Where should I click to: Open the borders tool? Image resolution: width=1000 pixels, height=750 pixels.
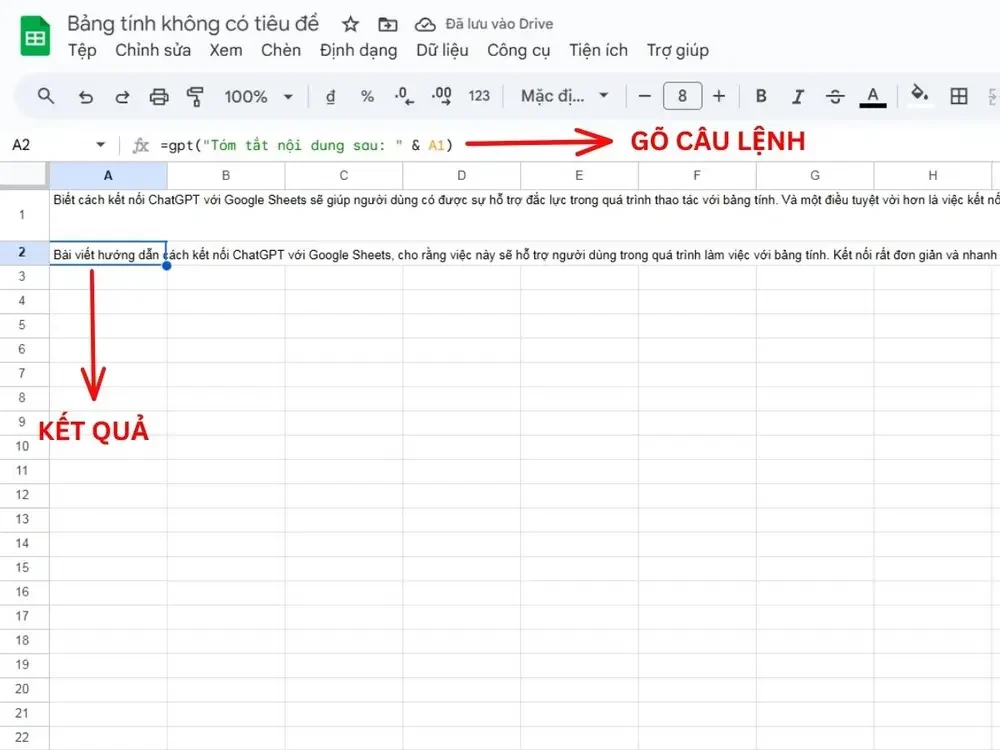point(959,96)
